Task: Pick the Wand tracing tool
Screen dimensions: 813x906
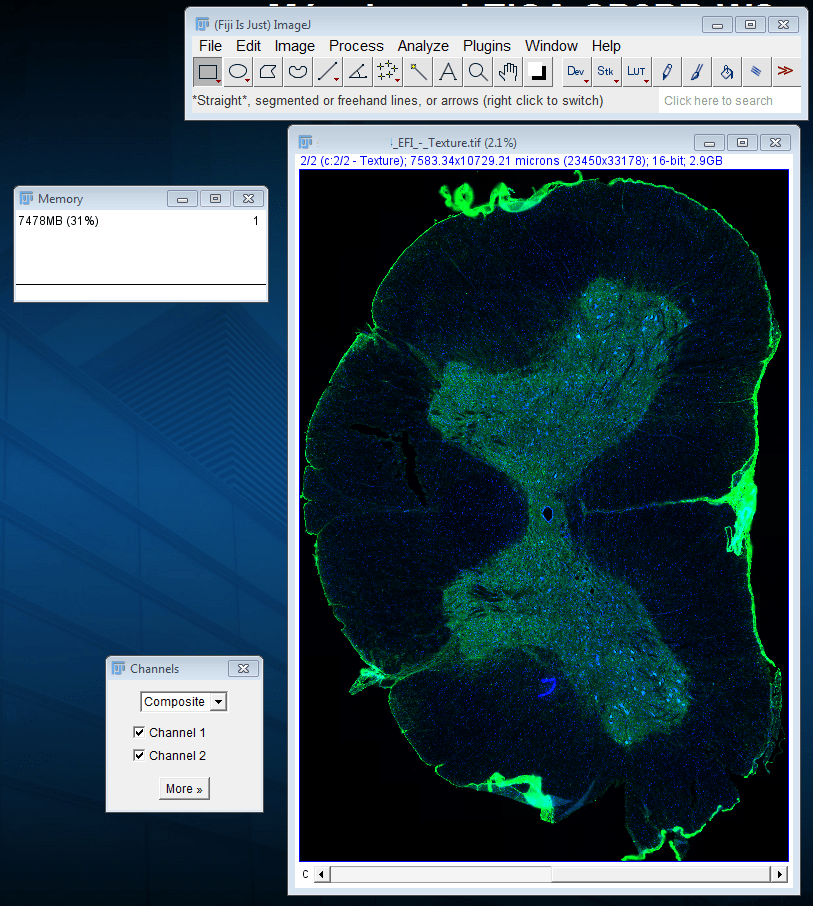Action: 417,72
